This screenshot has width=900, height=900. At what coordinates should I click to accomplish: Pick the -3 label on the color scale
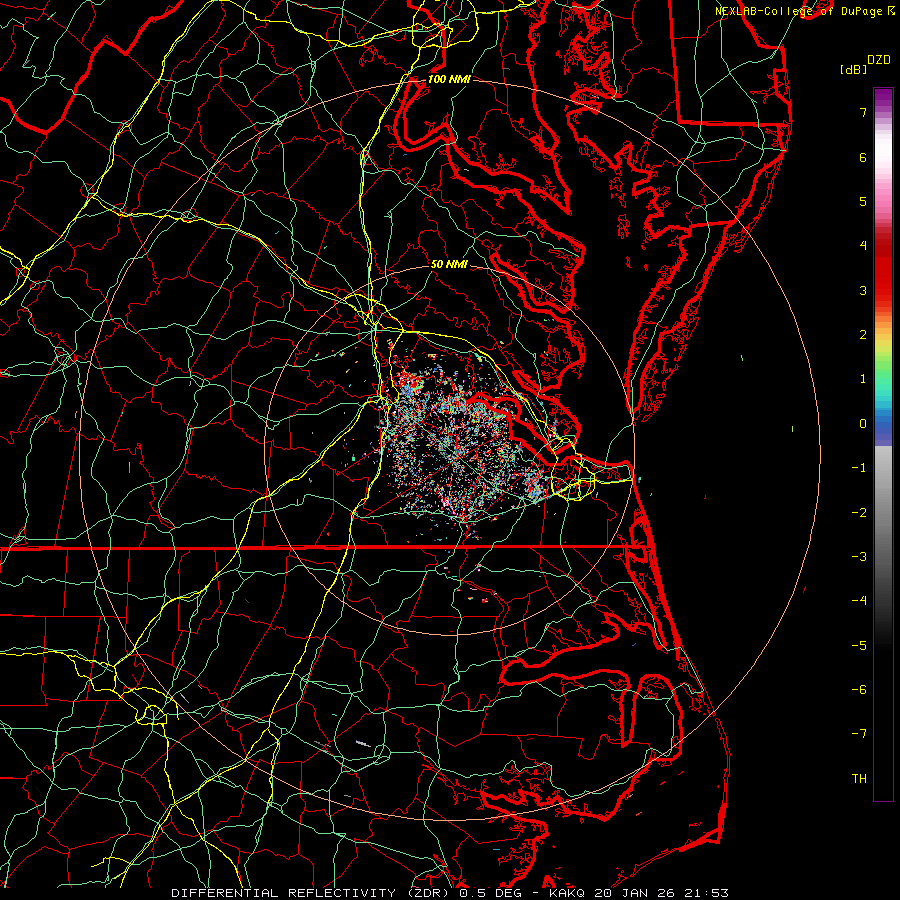[859, 557]
